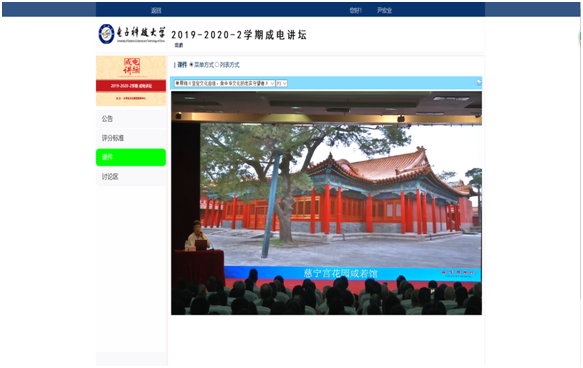This screenshot has width=583, height=368.
Task: Select the 菜单方式 radio button
Action: [191, 65]
